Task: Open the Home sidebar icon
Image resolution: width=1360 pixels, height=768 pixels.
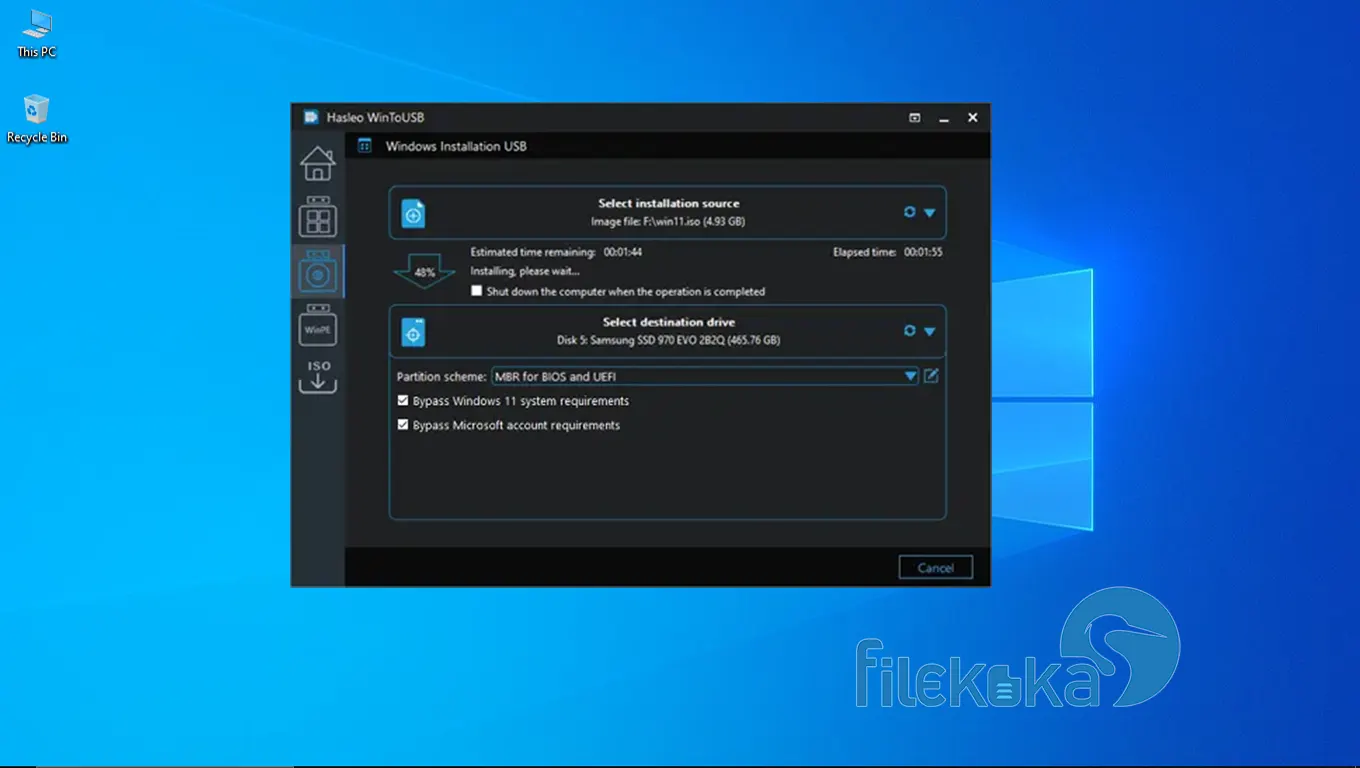Action: 318,163
